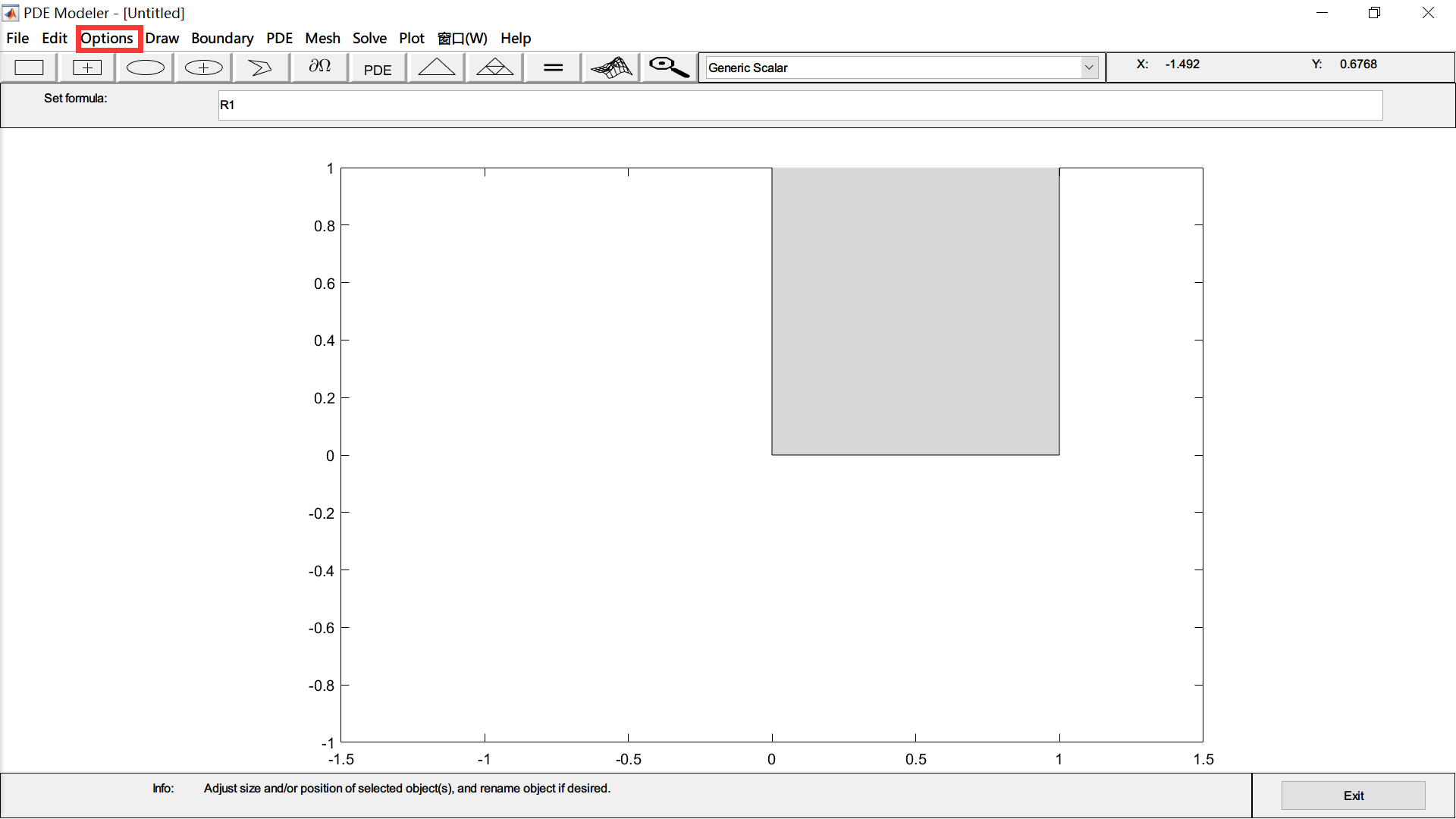Image resolution: width=1456 pixels, height=819 pixels.
Task: Select the Rectangle draw tool
Action: (29, 67)
